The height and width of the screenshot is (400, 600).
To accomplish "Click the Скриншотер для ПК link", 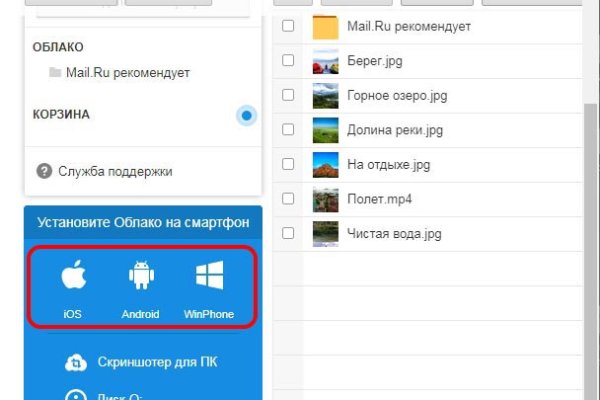I will 157,362.
